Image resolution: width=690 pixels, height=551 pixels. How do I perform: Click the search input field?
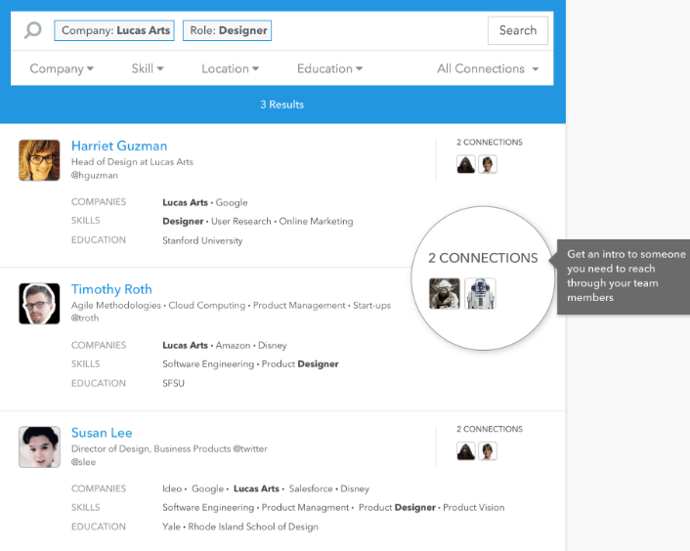click(x=380, y=31)
